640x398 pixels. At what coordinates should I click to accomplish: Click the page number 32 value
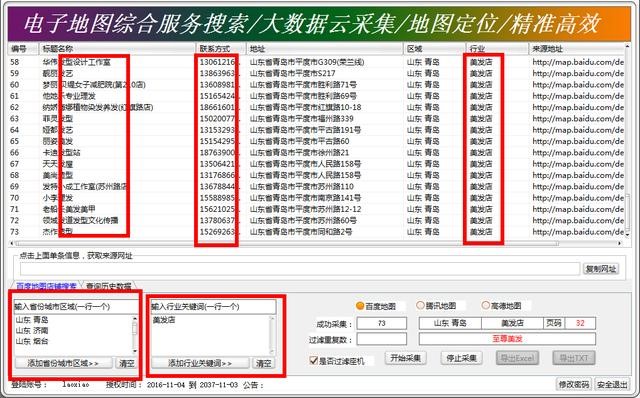[580, 323]
